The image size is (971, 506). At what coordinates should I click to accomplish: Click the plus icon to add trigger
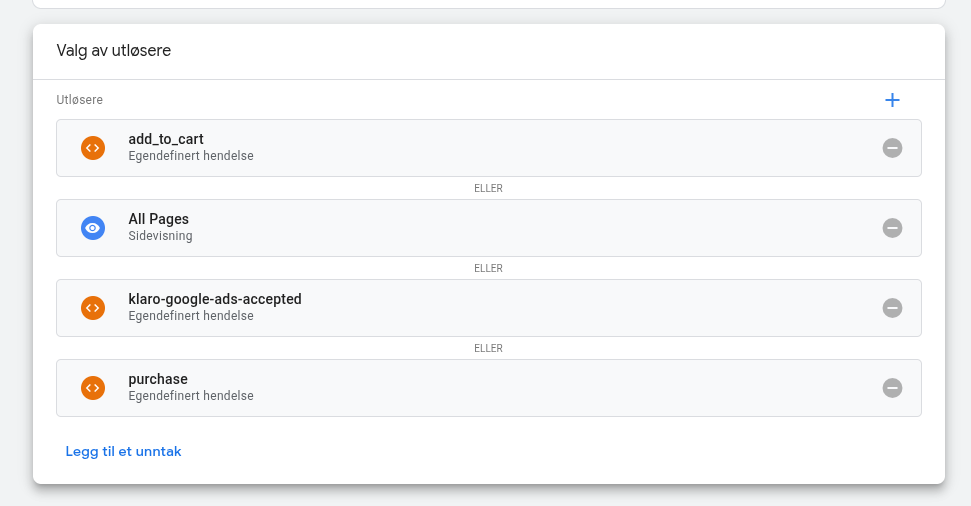(x=892, y=100)
